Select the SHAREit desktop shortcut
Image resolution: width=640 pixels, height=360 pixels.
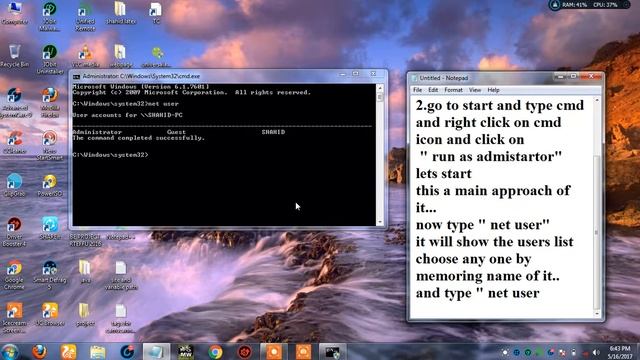point(50,228)
